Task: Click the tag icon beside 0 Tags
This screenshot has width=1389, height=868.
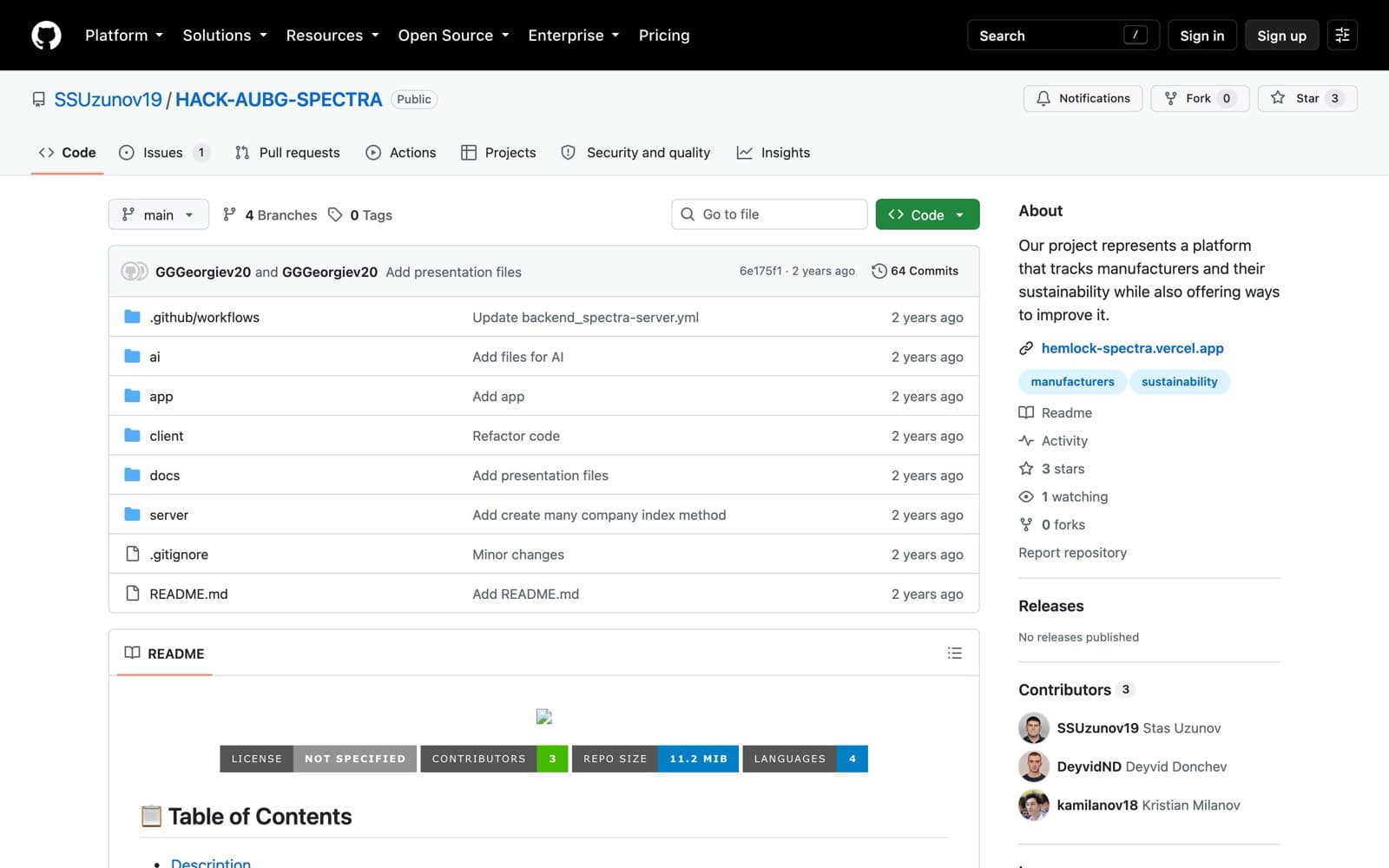Action: click(x=335, y=214)
